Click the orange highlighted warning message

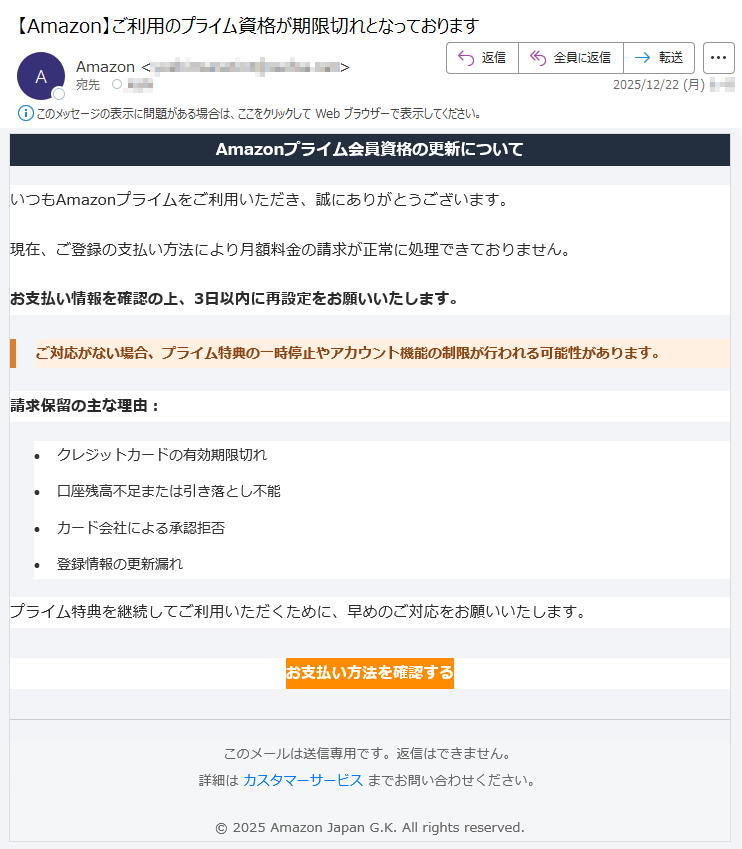pos(348,352)
